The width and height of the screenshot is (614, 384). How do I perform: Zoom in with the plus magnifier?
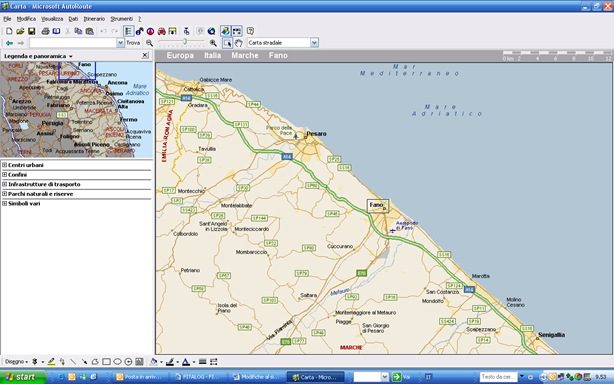pyautogui.click(x=213, y=43)
